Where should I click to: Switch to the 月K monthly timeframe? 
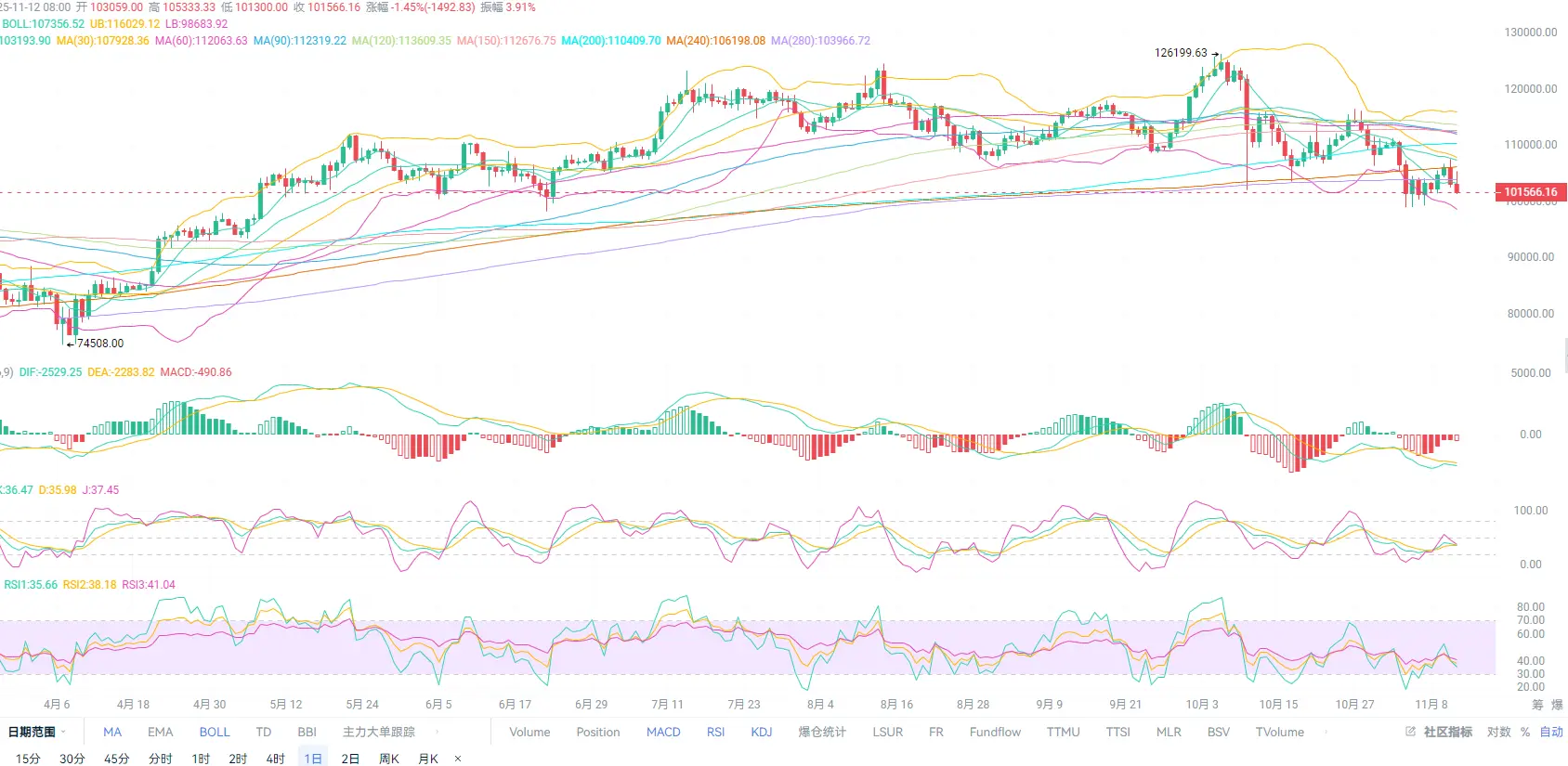(428, 759)
